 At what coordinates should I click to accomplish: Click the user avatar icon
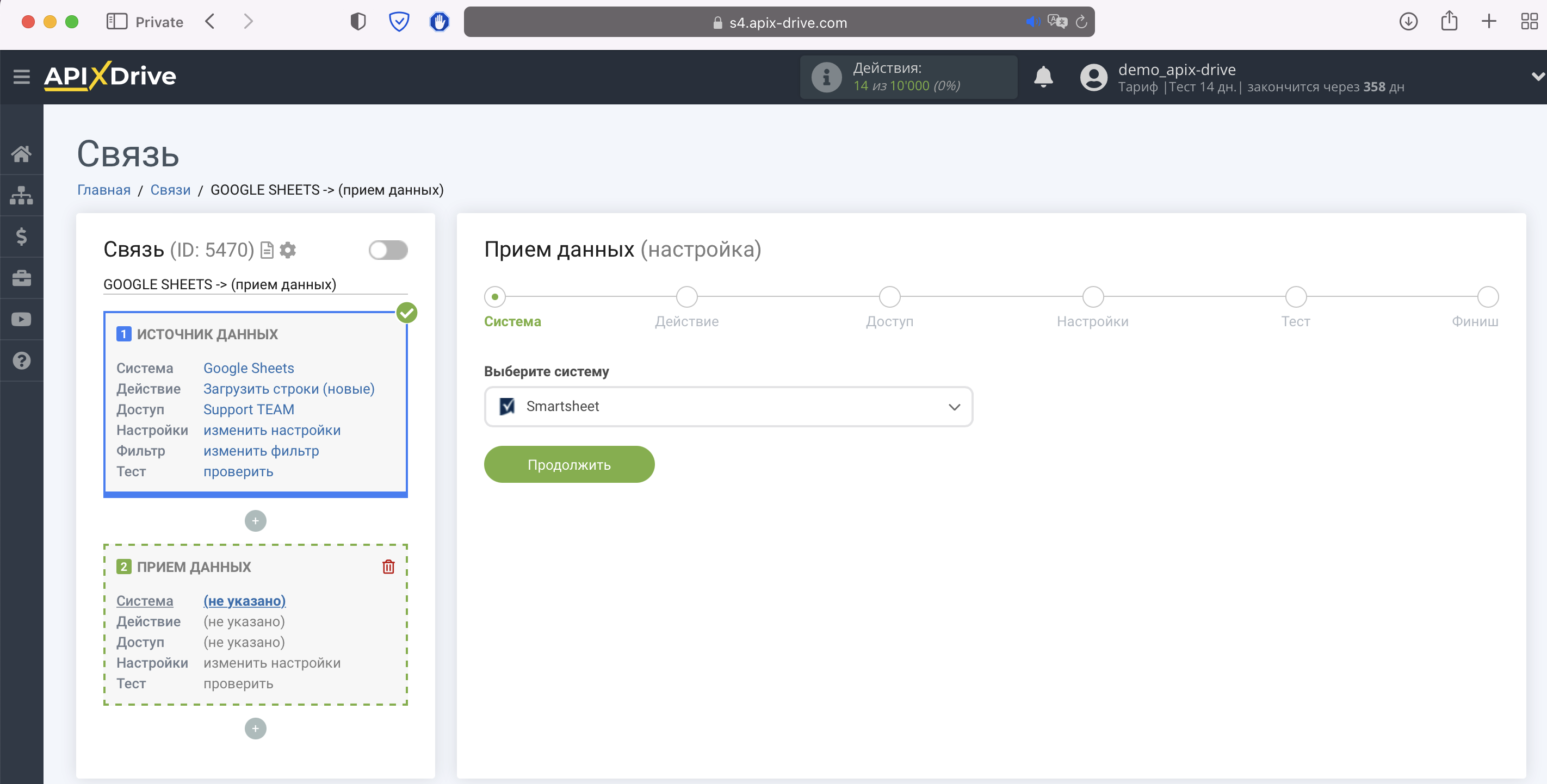[1093, 77]
